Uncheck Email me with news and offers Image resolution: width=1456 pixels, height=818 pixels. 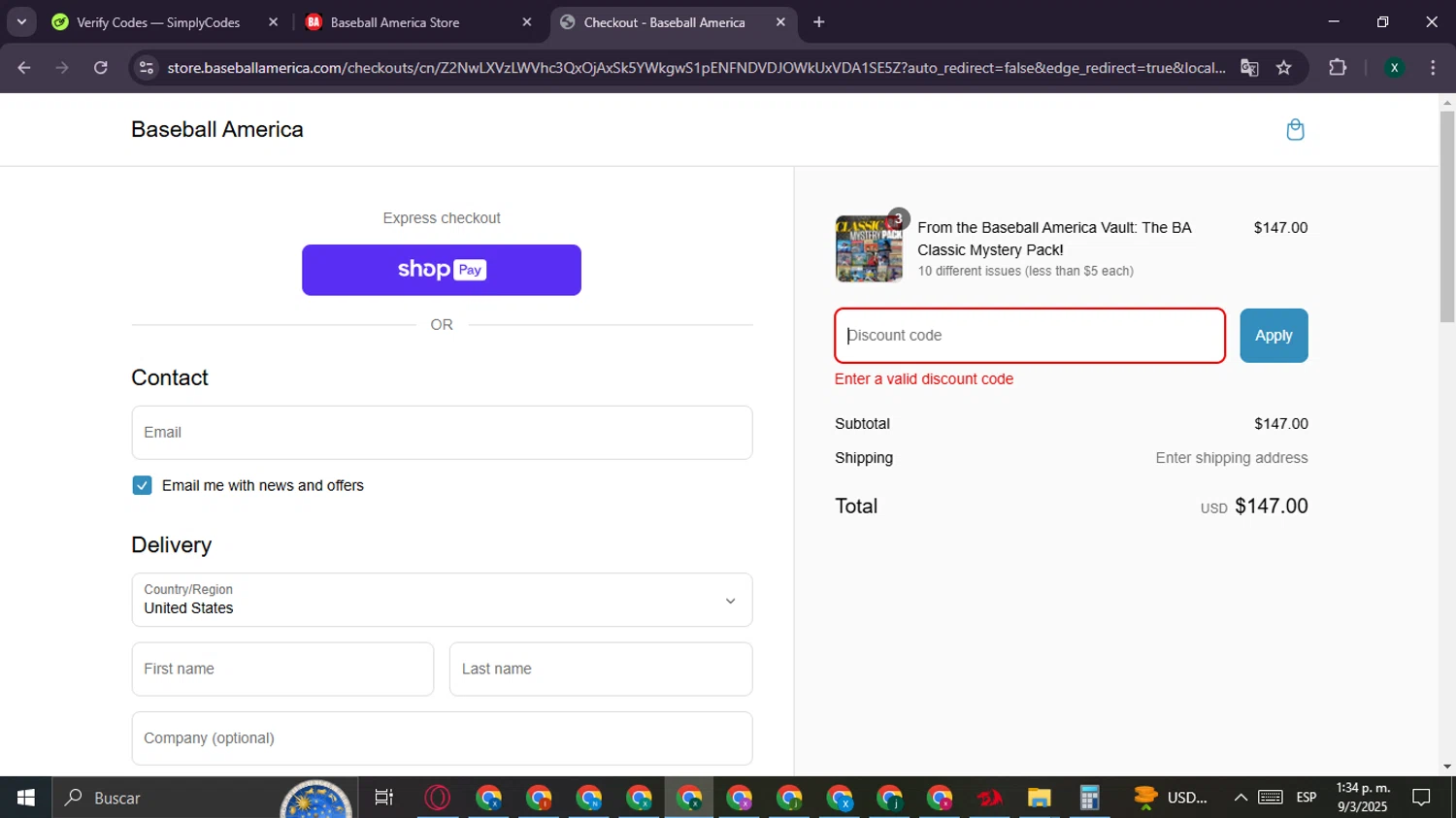(x=143, y=485)
